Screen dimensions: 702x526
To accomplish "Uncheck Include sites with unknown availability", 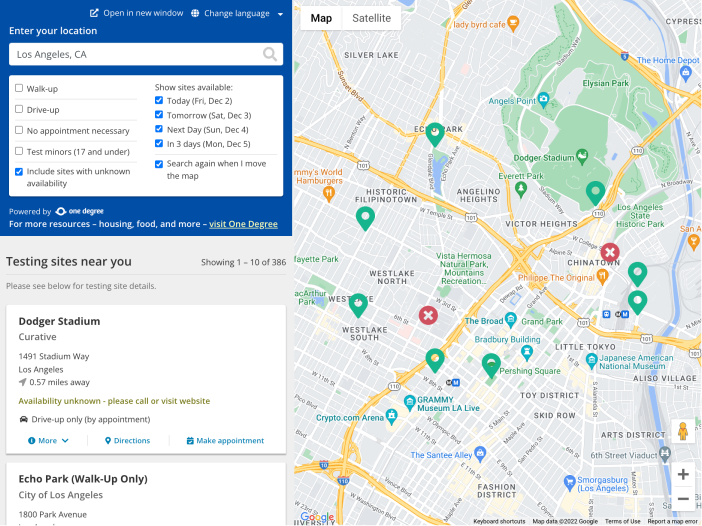I will tap(19, 171).
